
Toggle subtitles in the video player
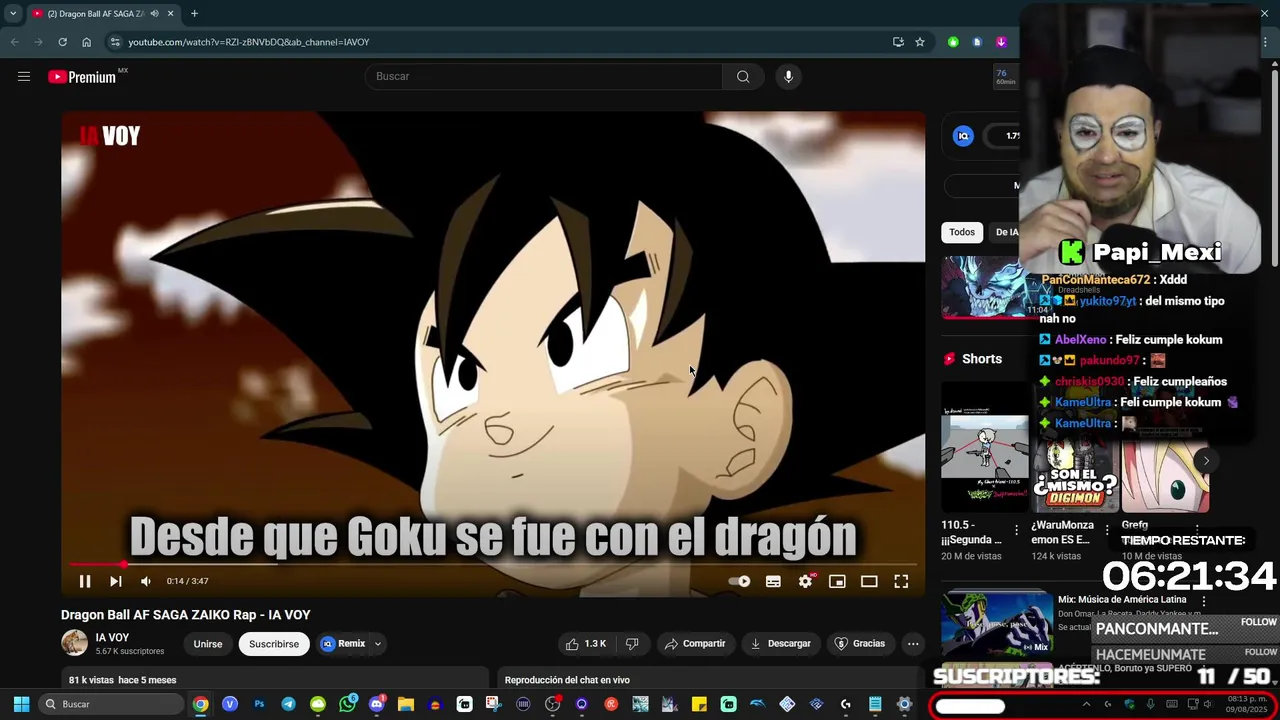point(773,581)
